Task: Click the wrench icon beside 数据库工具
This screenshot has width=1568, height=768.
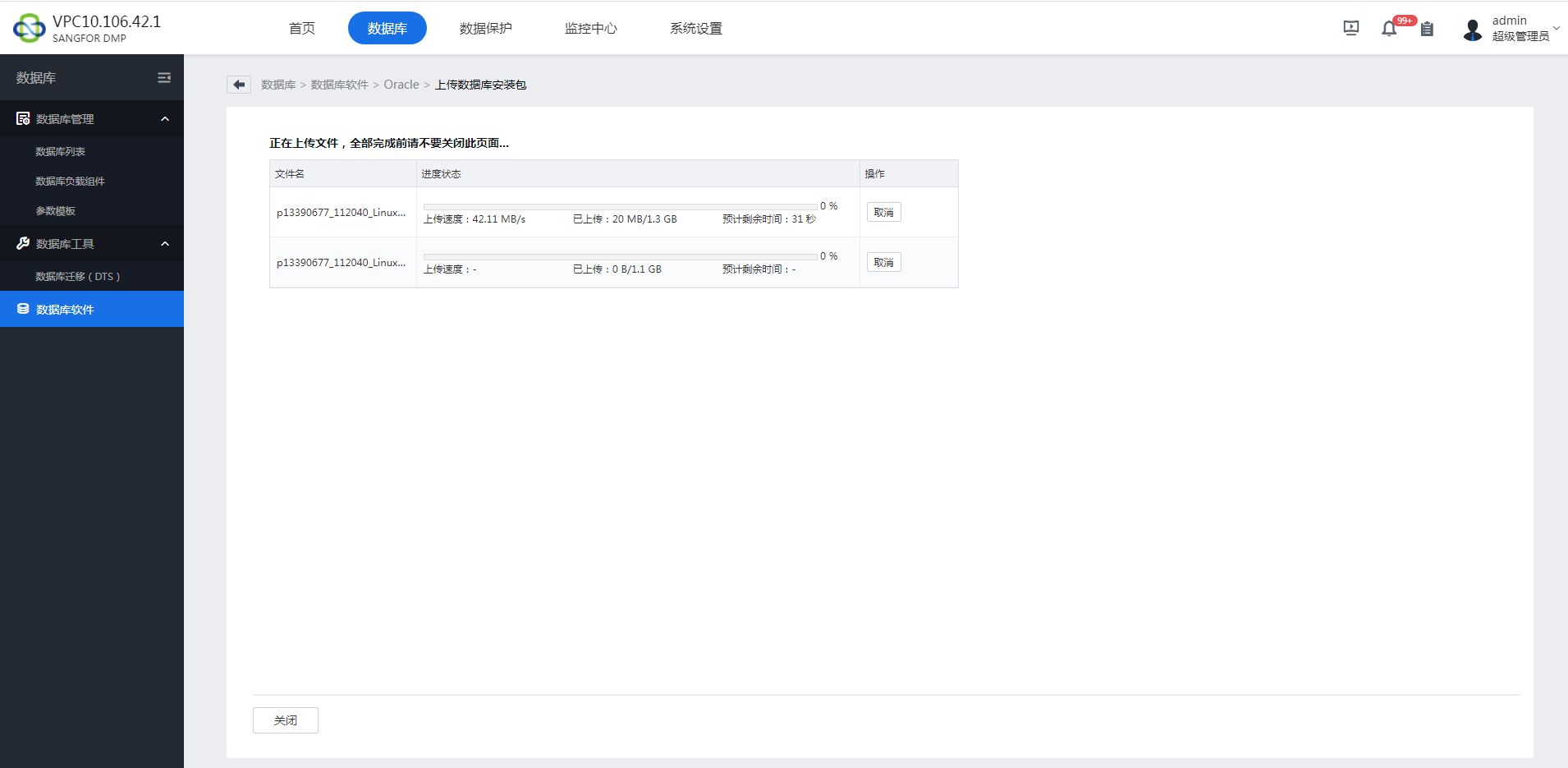Action: coord(21,243)
